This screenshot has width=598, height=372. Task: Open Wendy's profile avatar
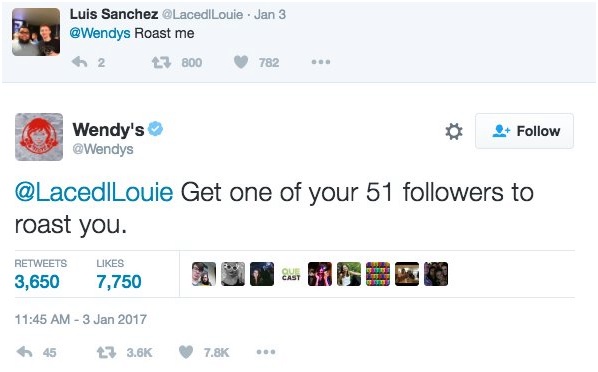click(x=39, y=137)
